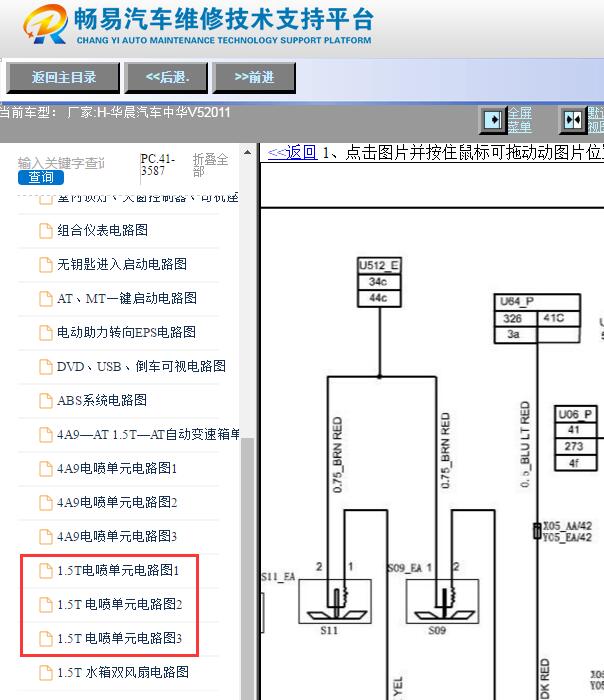Click the U06_P connector box in diagram
Image resolution: width=604 pixels, height=700 pixels.
tap(575, 438)
